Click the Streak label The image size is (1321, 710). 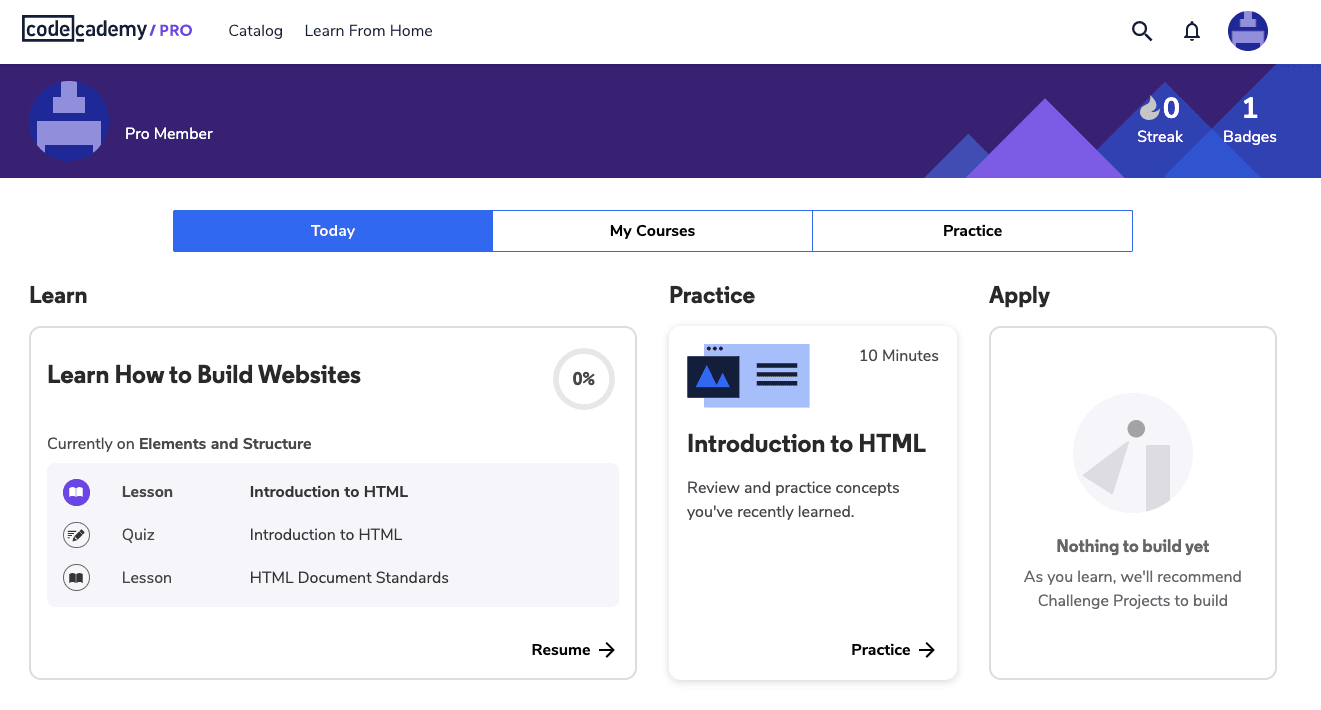click(1160, 137)
